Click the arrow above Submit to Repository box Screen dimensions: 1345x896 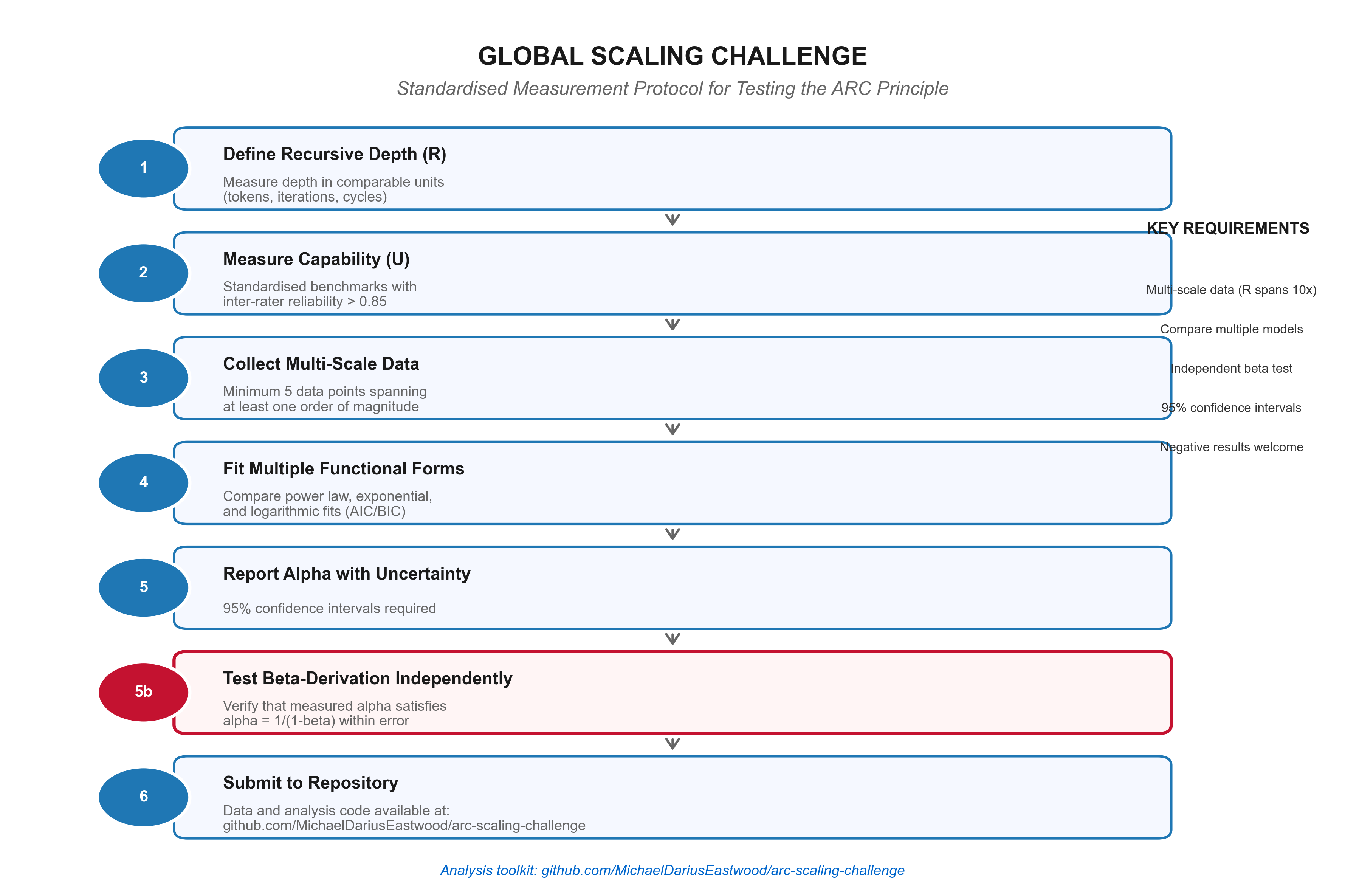672,743
